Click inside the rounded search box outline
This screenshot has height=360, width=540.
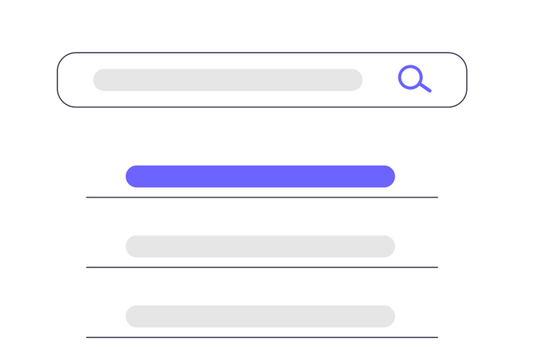(262, 80)
